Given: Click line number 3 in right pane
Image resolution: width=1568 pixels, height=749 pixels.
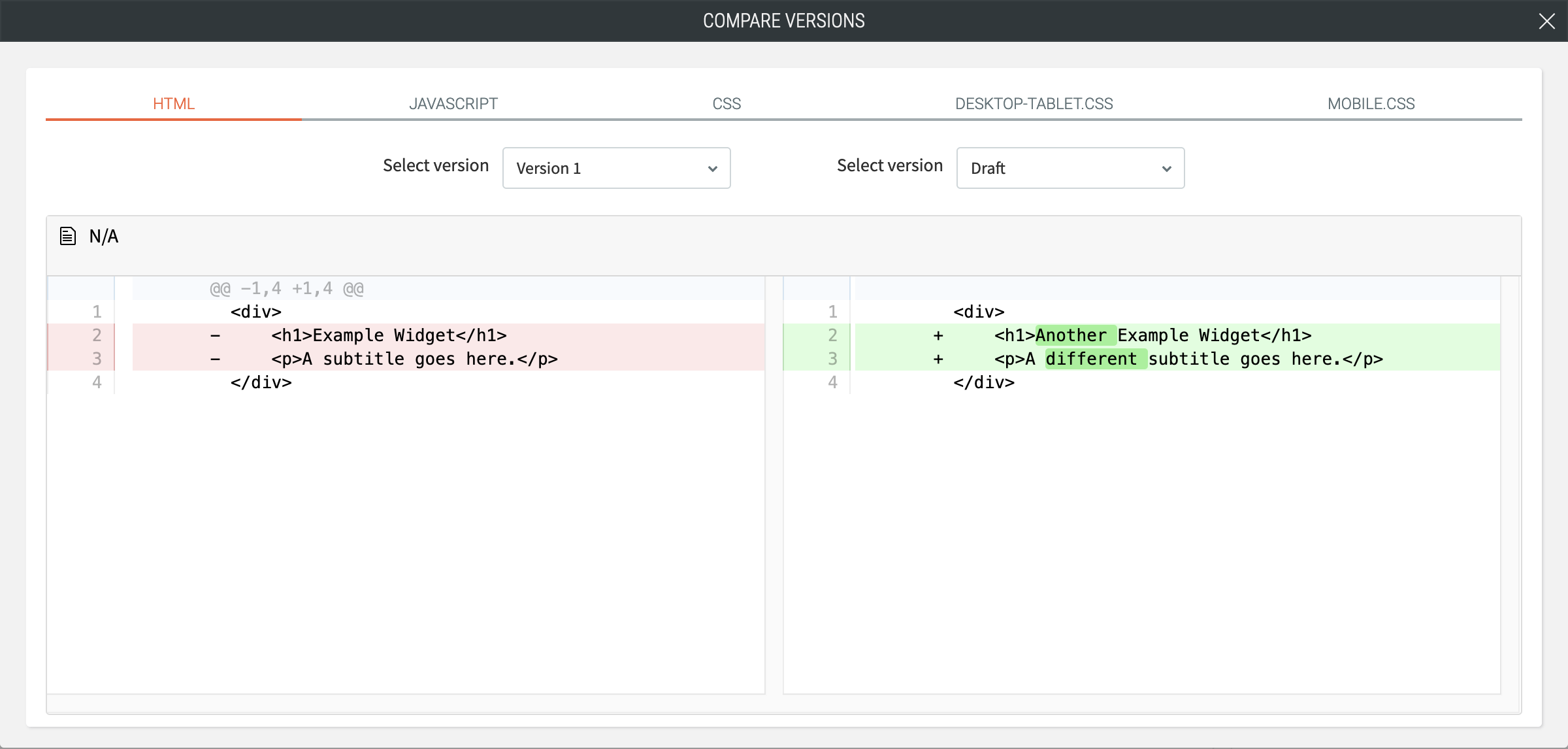Looking at the screenshot, I should tap(832, 359).
